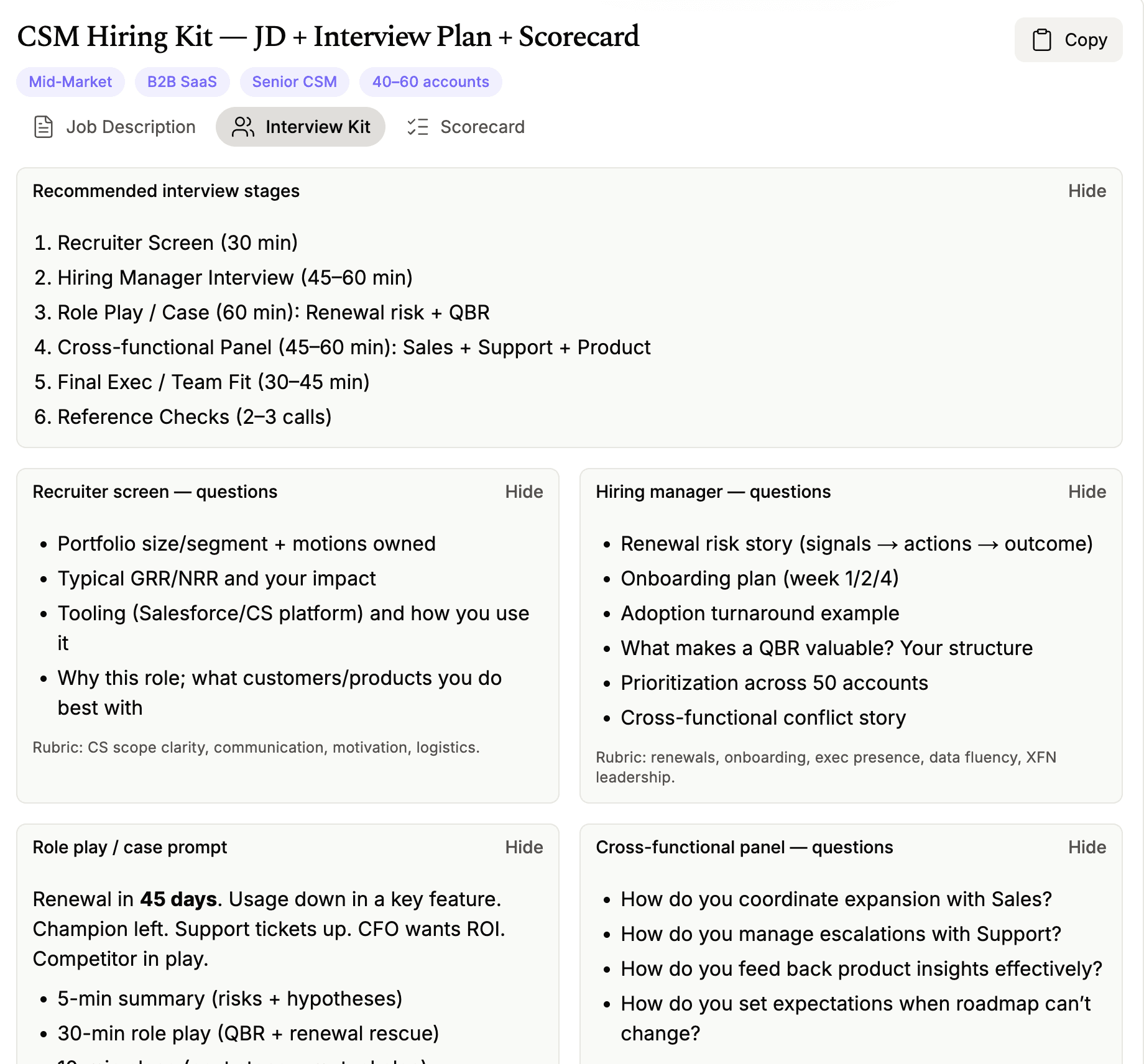
Task: Hide the Hiring manager questions card
Action: point(1087,492)
